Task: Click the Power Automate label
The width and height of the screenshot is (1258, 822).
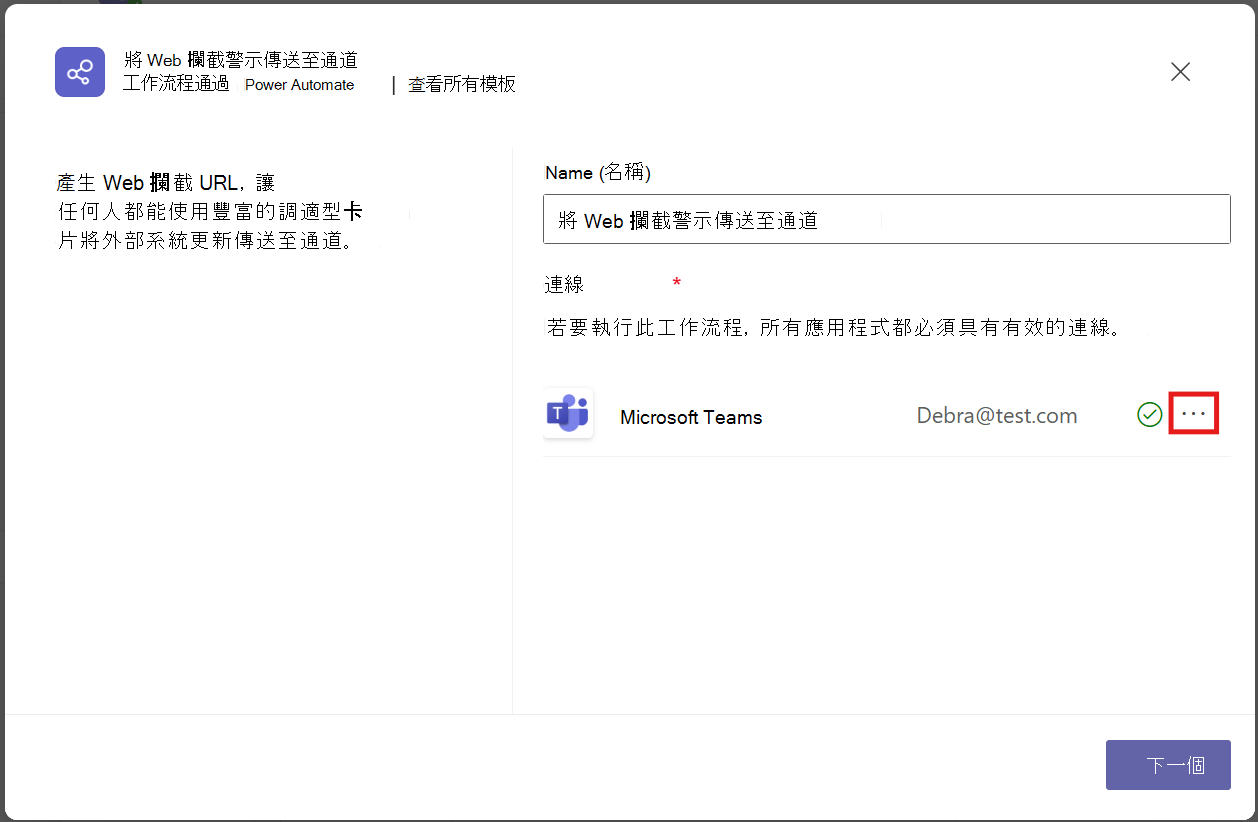Action: click(x=300, y=85)
